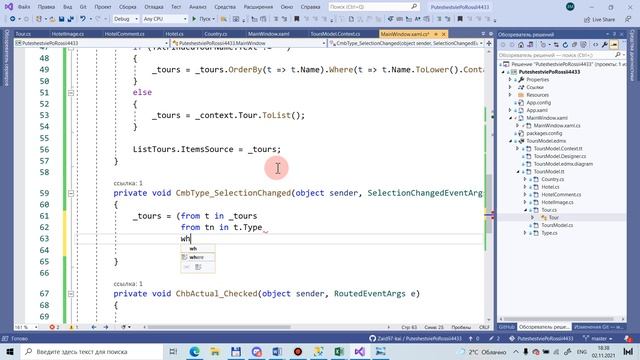The height and width of the screenshot is (360, 640).
Task: Click the split editor plus icon
Action: point(489,43)
